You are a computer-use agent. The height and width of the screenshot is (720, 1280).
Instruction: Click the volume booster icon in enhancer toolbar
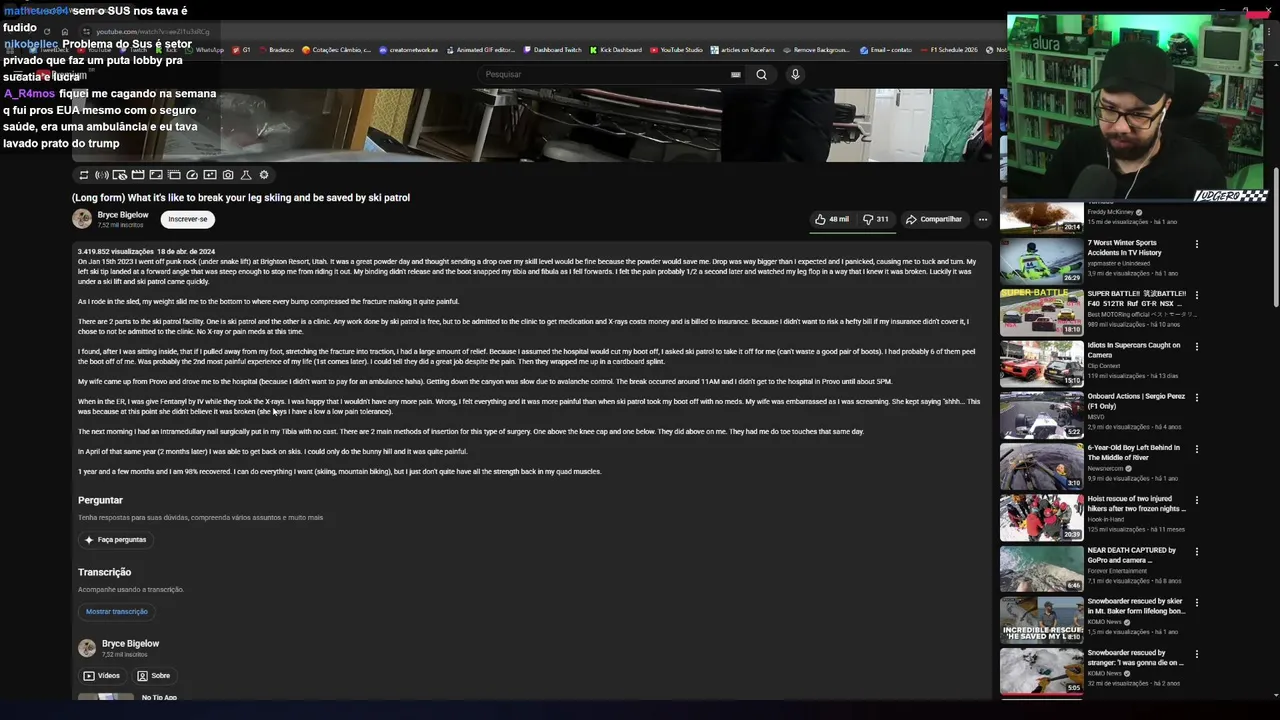point(102,175)
